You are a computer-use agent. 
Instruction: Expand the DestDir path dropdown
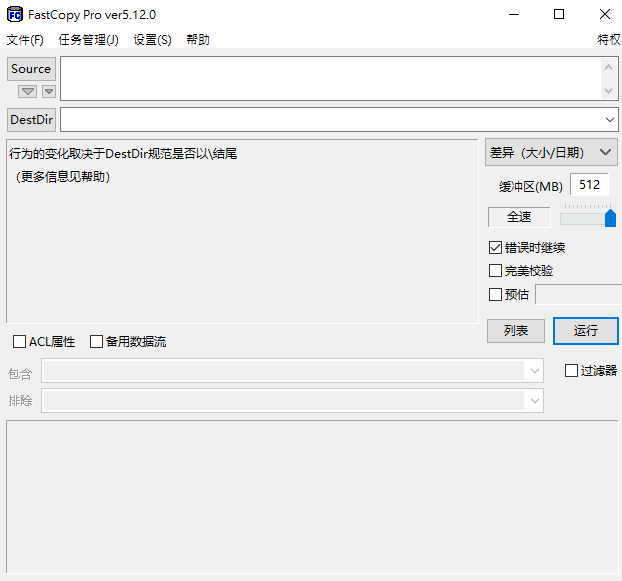[x=610, y=120]
